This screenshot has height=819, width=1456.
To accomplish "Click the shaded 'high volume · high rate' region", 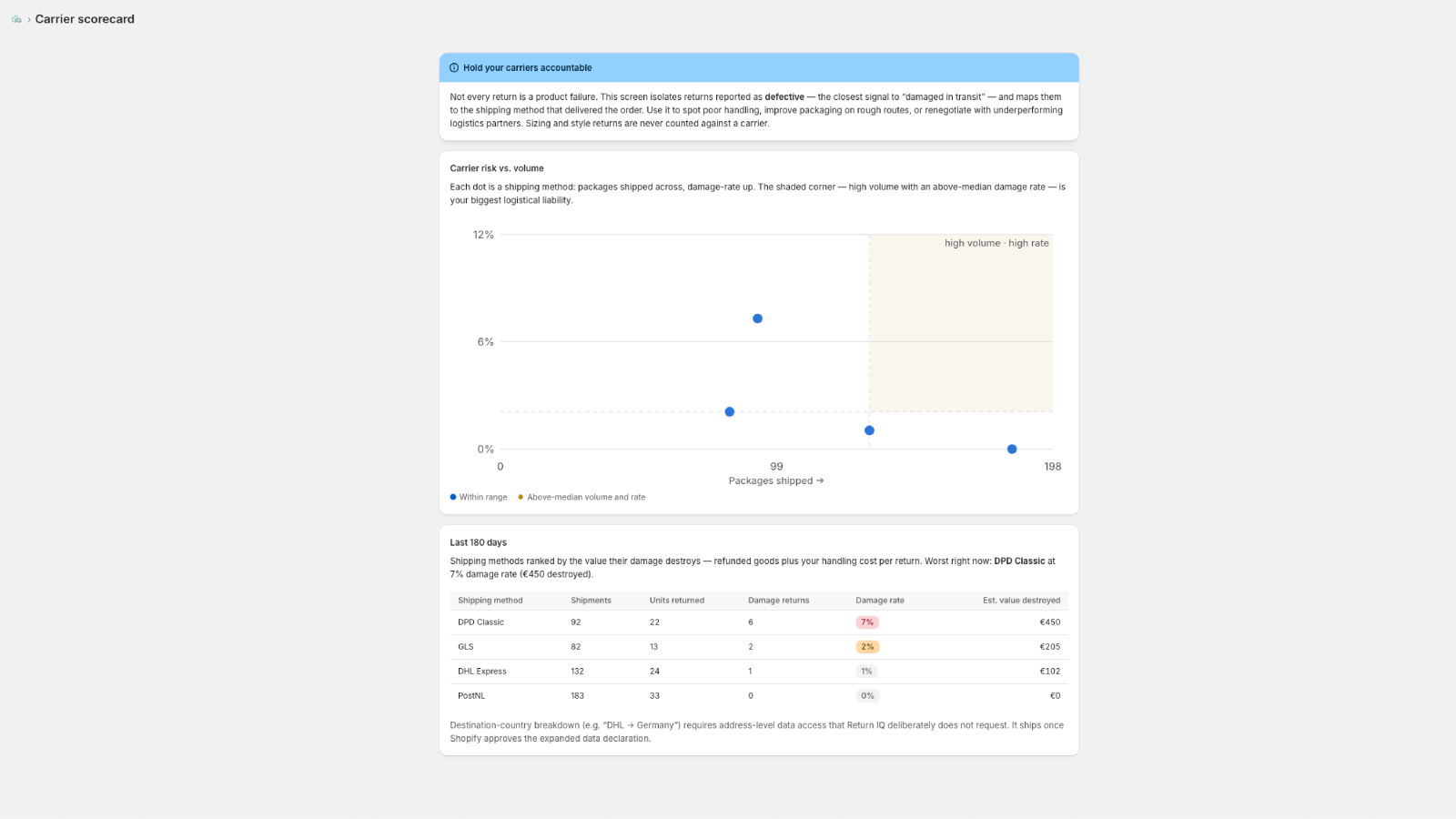I will coord(961,323).
